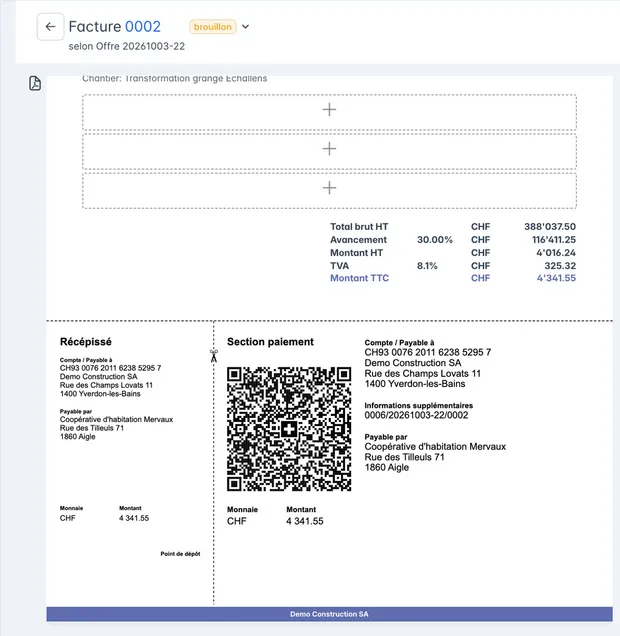Screen dimensions: 620x636
Task: Click Coopérative d'habitation Mervaux in Section paiement
Action: [x=435, y=447]
